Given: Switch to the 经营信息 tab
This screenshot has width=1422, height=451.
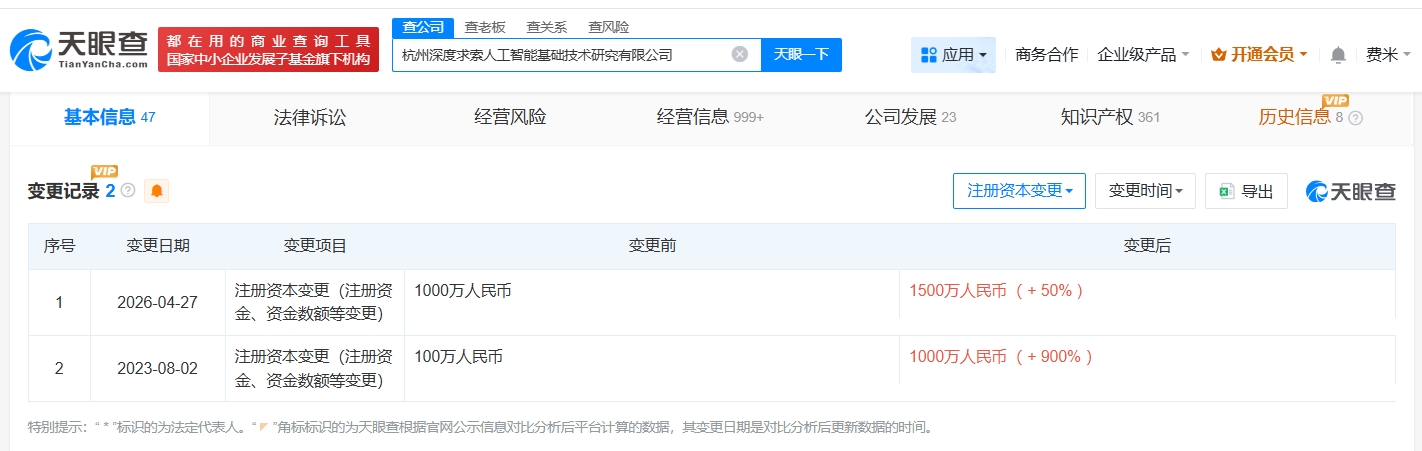Looking at the screenshot, I should point(710,118).
